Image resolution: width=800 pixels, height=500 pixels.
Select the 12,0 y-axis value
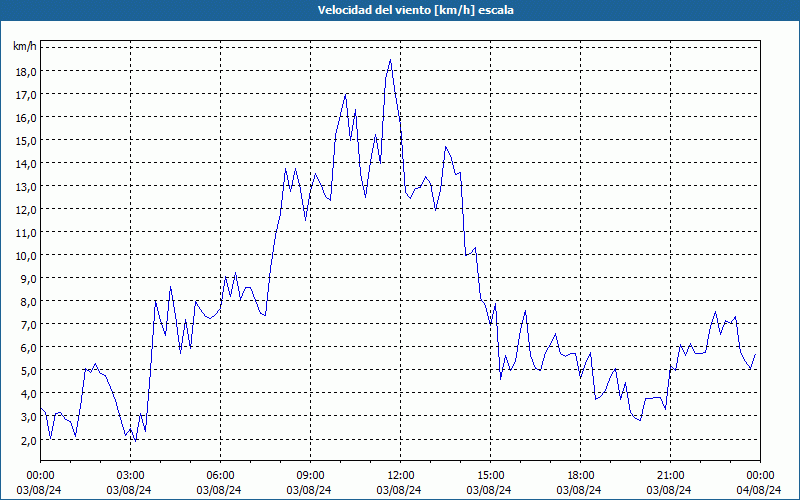[26, 210]
